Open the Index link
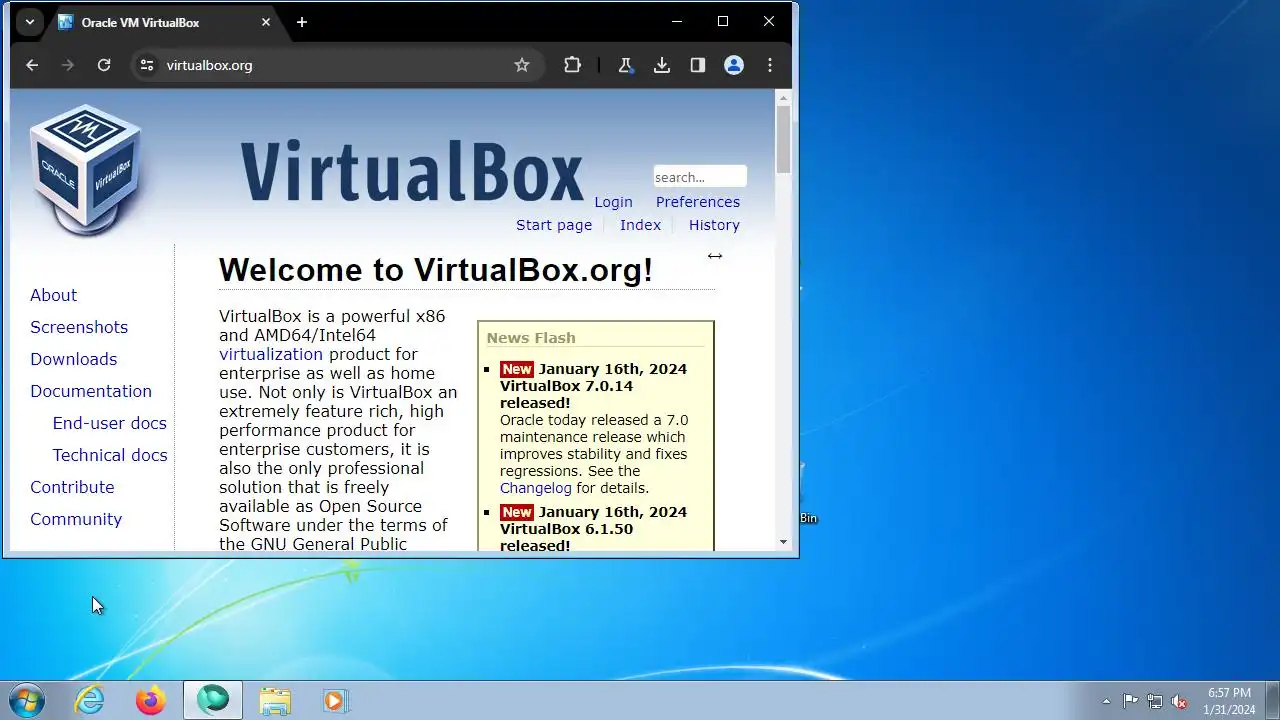 coord(640,225)
